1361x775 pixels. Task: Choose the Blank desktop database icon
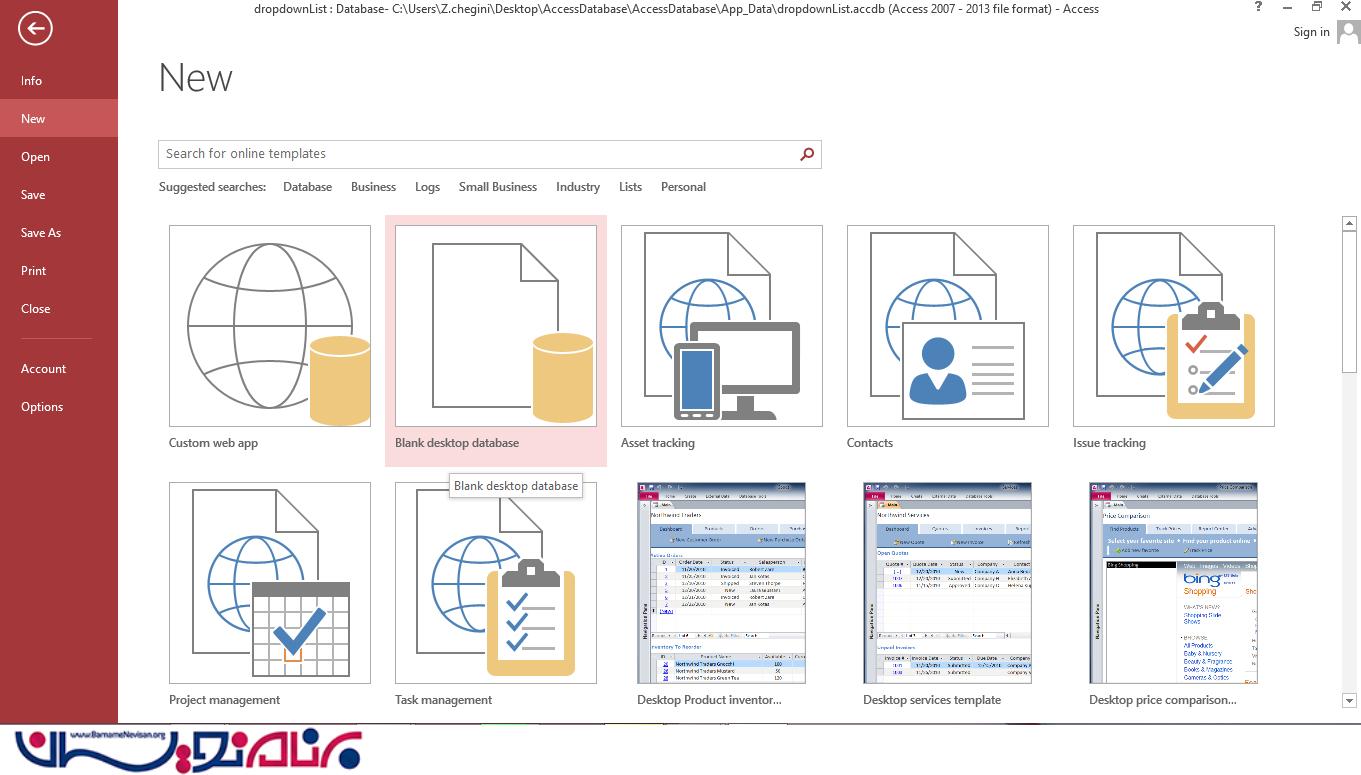496,326
